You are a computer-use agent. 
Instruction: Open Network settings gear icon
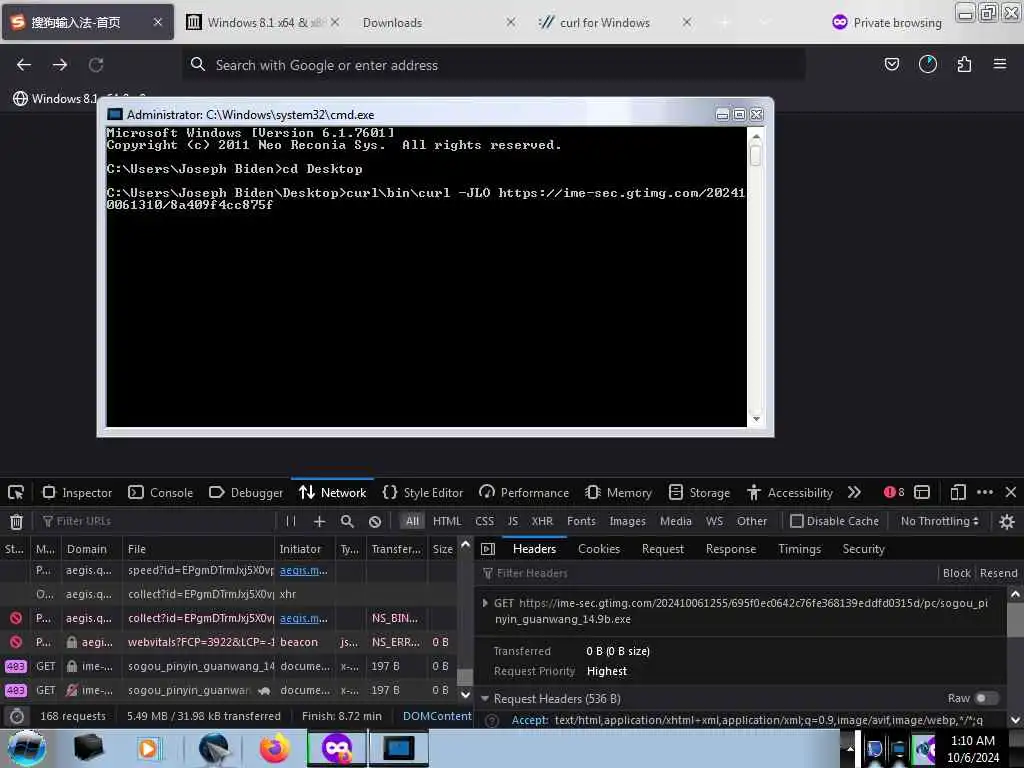[1007, 521]
